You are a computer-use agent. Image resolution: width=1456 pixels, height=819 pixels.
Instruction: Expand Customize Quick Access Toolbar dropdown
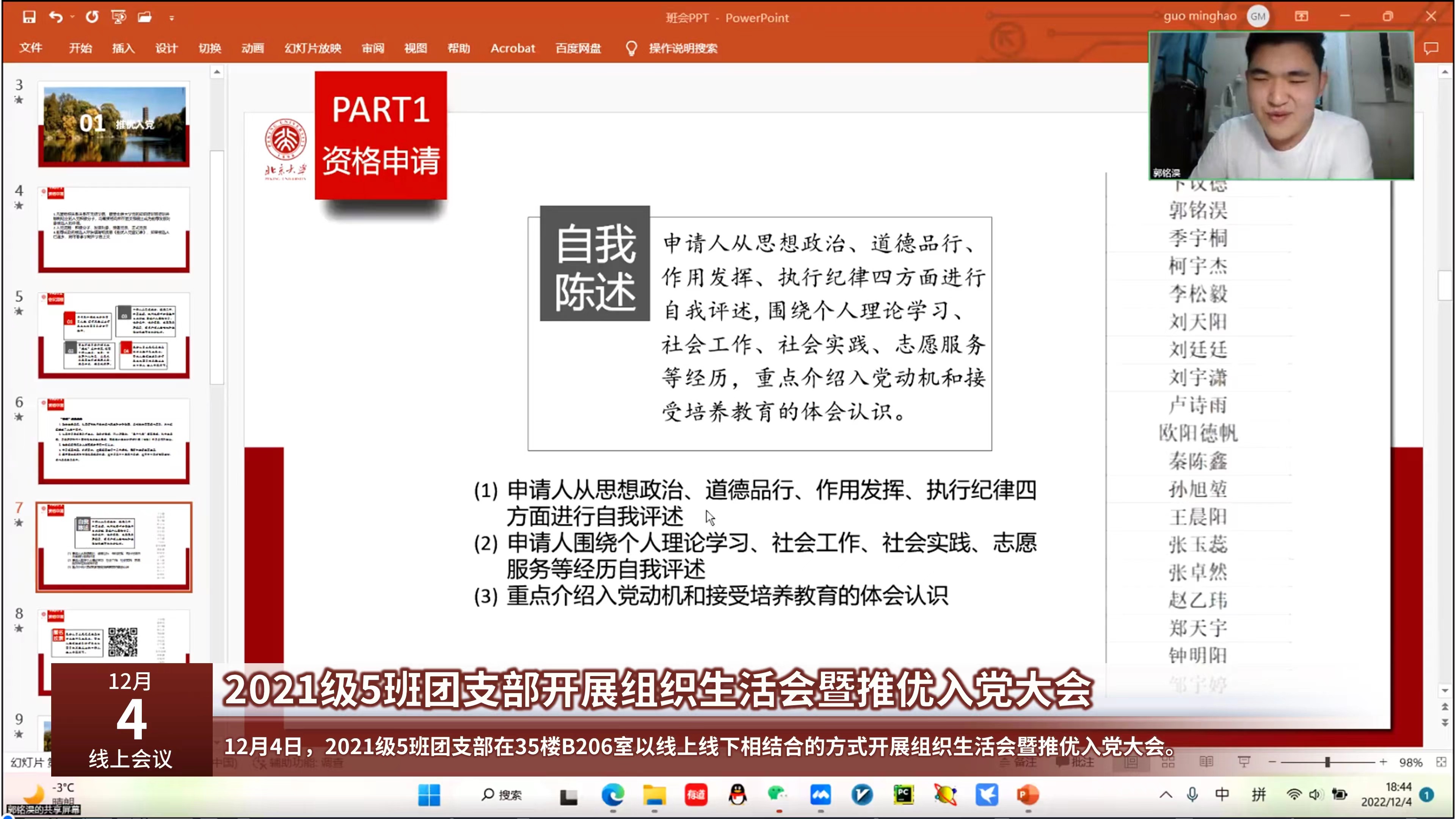click(171, 18)
